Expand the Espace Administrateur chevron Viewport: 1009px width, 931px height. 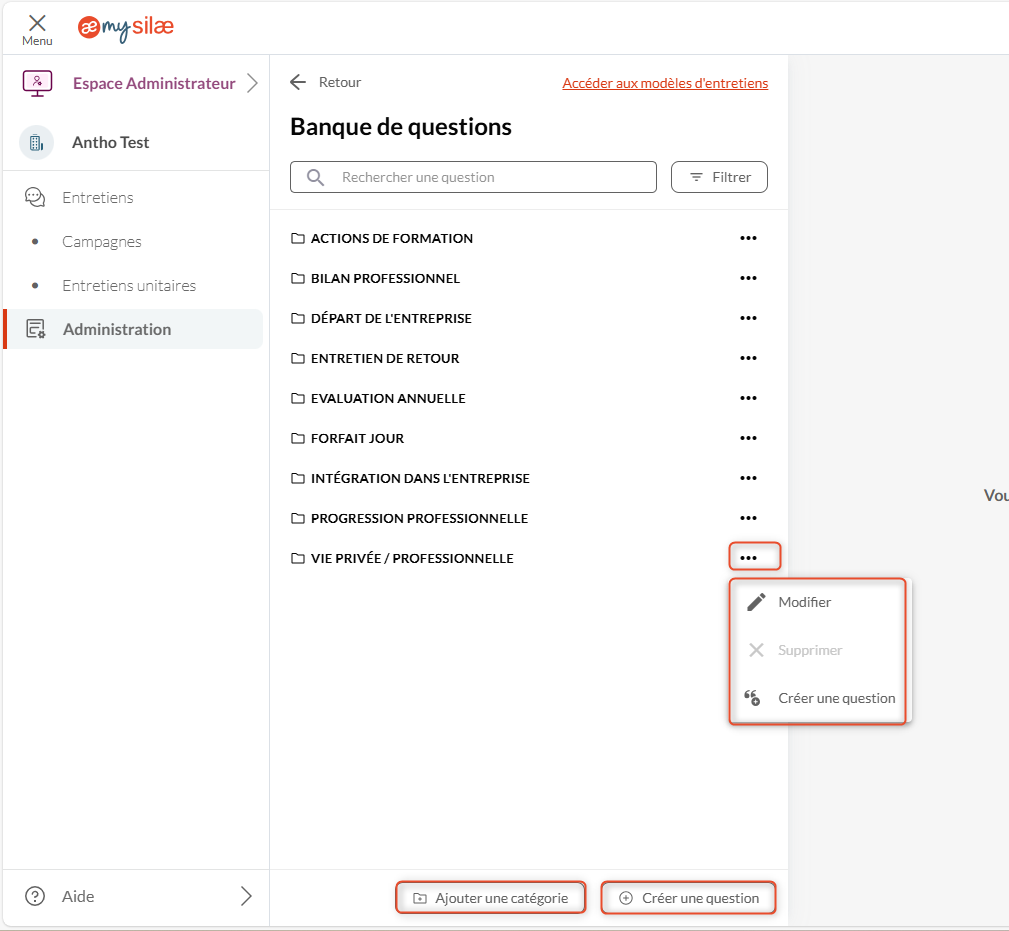coord(252,83)
